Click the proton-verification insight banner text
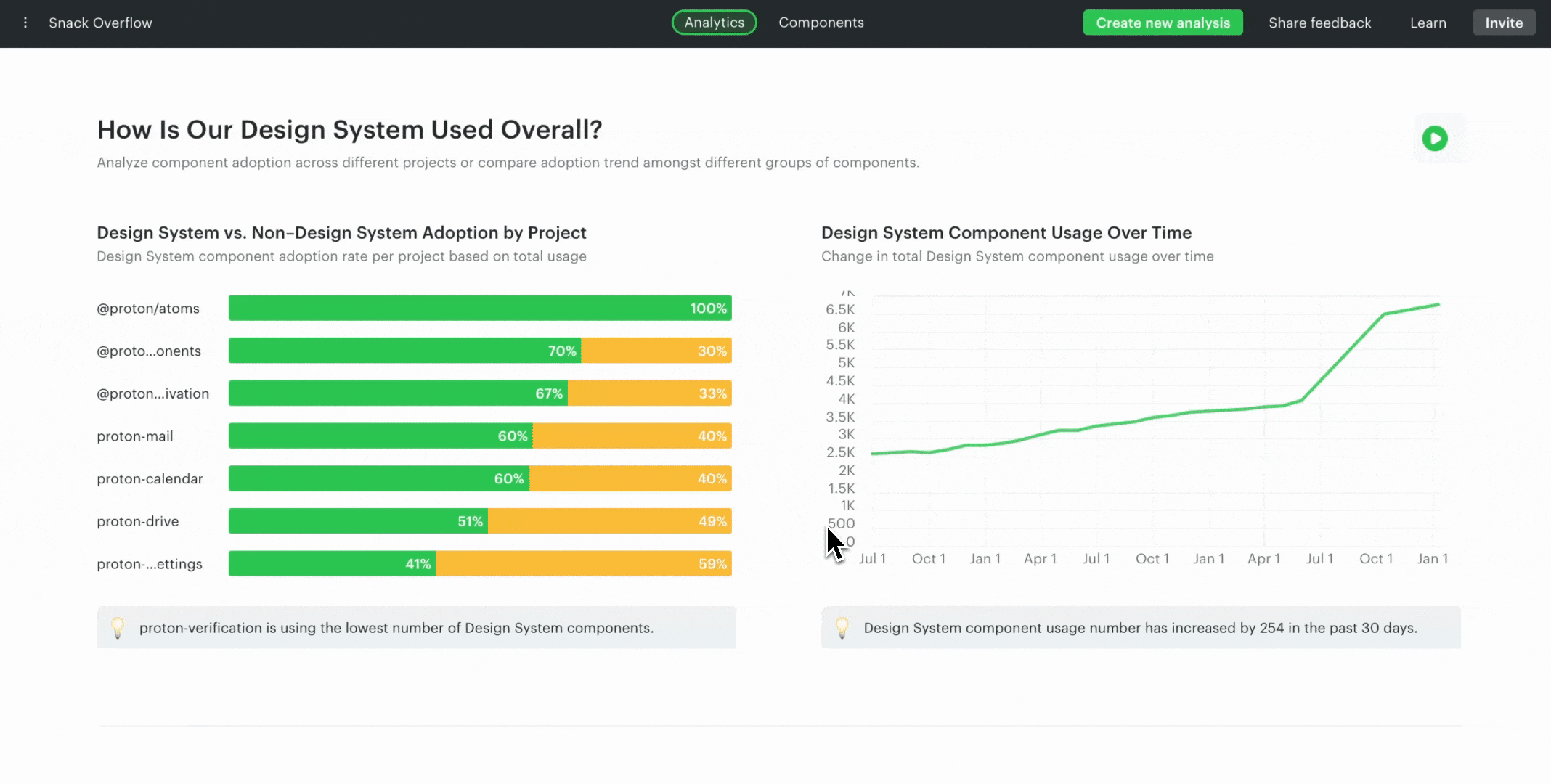Screen dimensions: 1551x784 [396, 628]
